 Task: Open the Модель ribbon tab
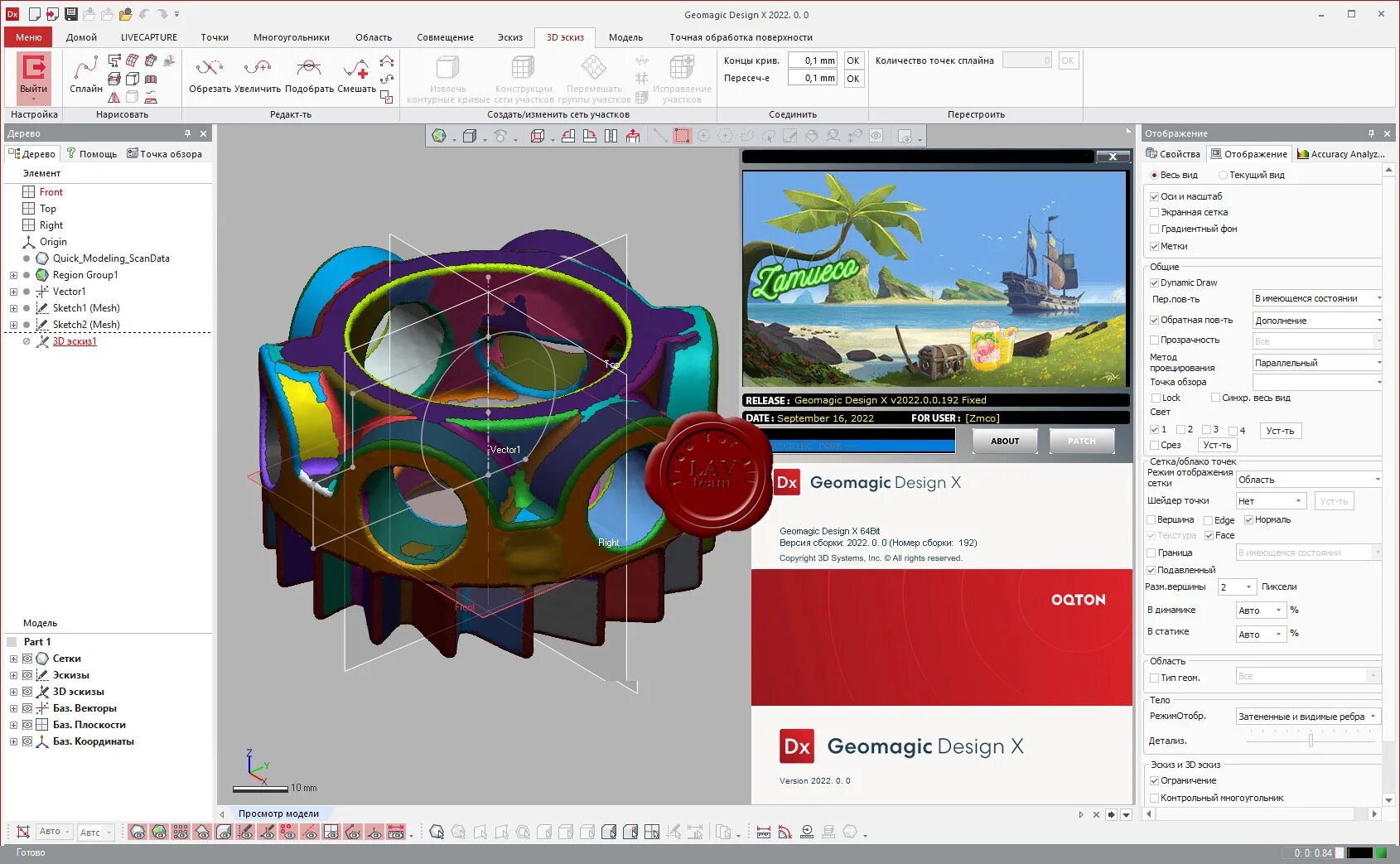(625, 37)
